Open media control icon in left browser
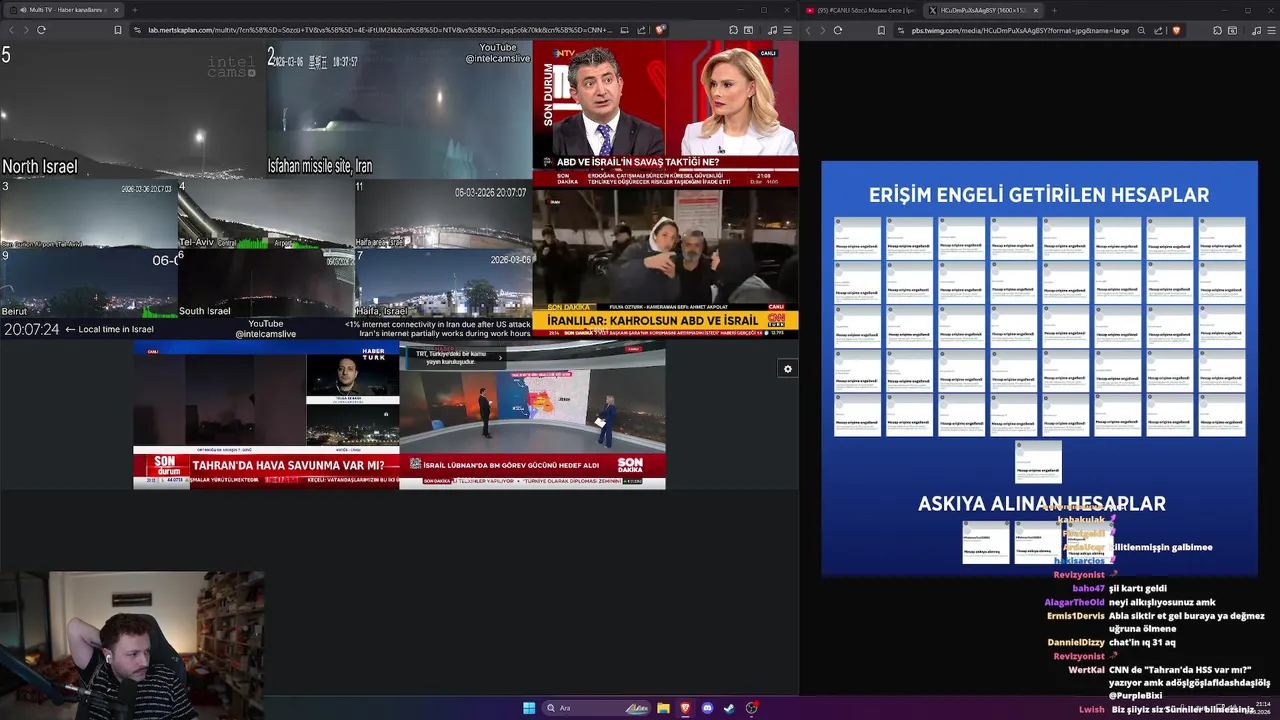The height and width of the screenshot is (720, 1280). tap(772, 30)
